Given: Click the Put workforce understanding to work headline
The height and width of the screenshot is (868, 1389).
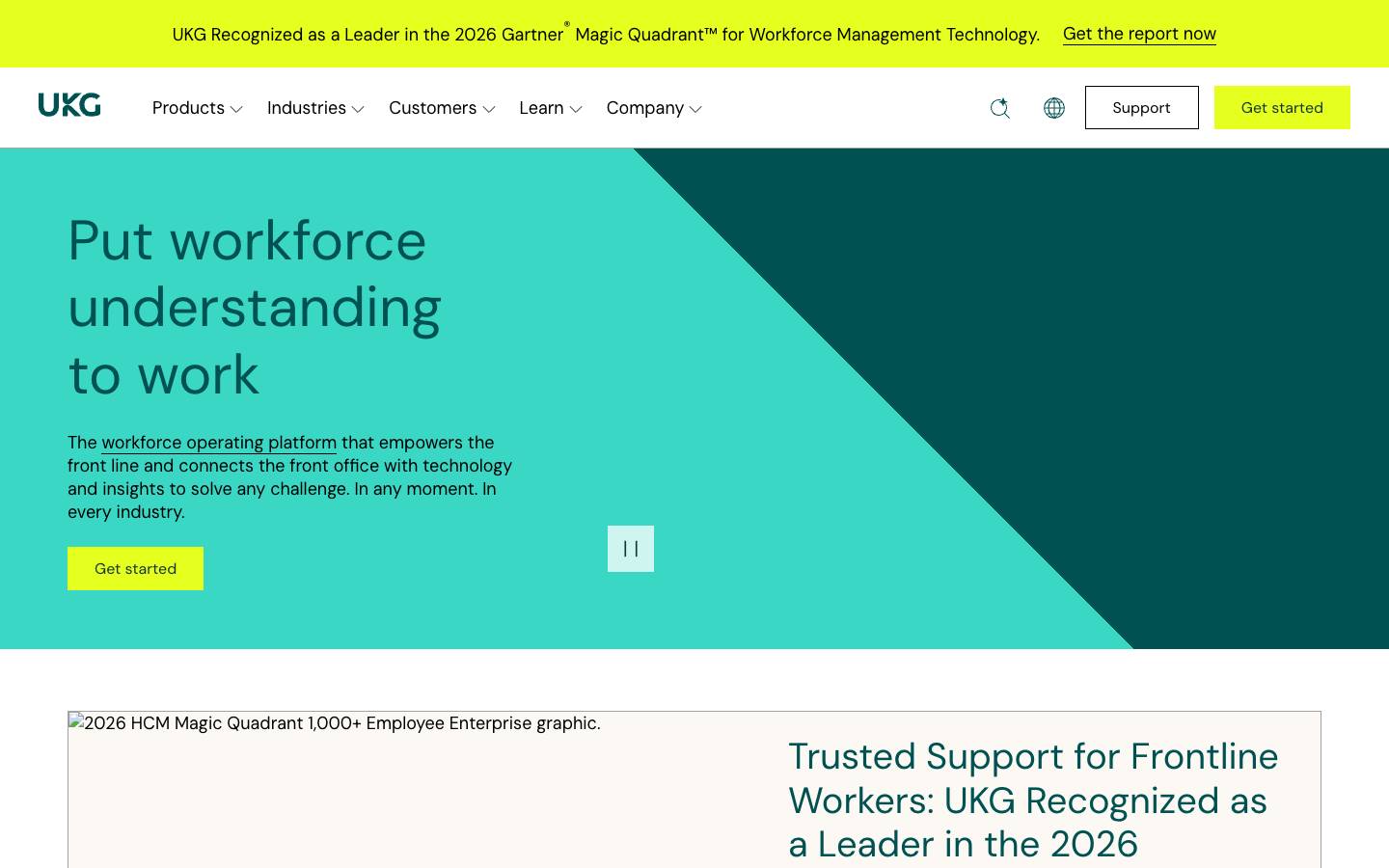Looking at the screenshot, I should pyautogui.click(x=255, y=307).
